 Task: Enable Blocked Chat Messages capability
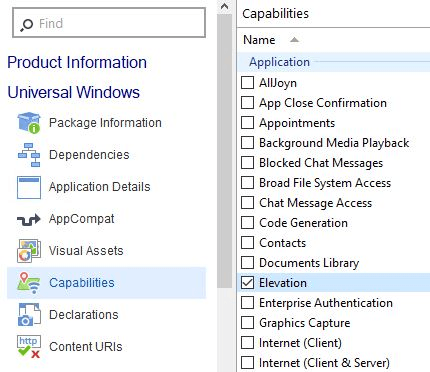(247, 163)
